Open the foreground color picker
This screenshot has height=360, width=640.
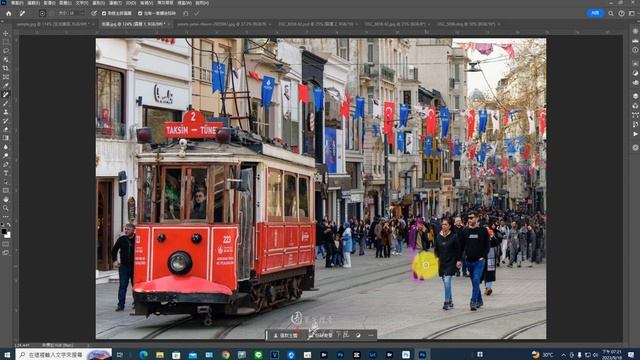4,232
